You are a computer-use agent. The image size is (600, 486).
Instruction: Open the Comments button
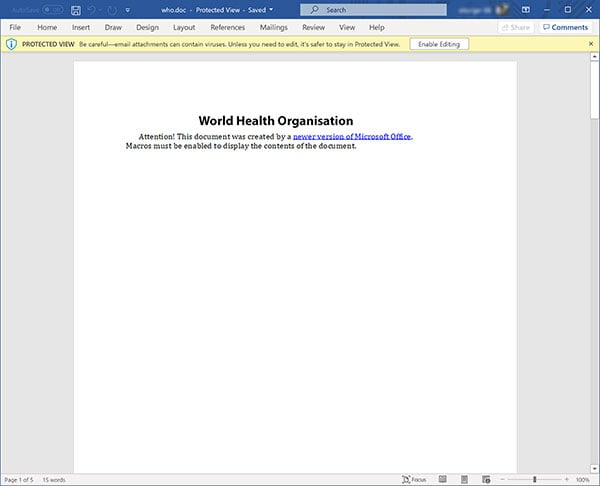566,28
